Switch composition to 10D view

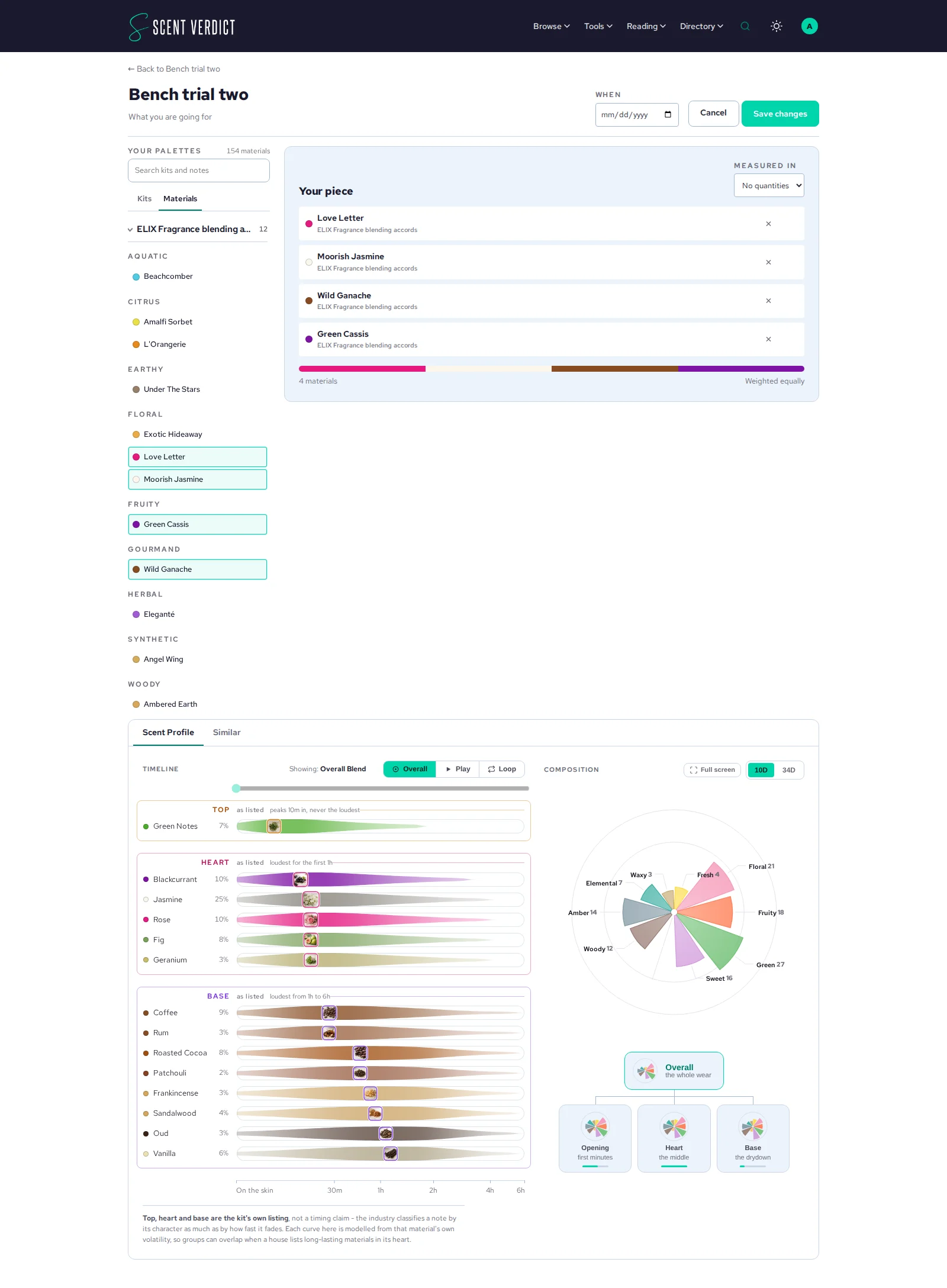click(761, 770)
